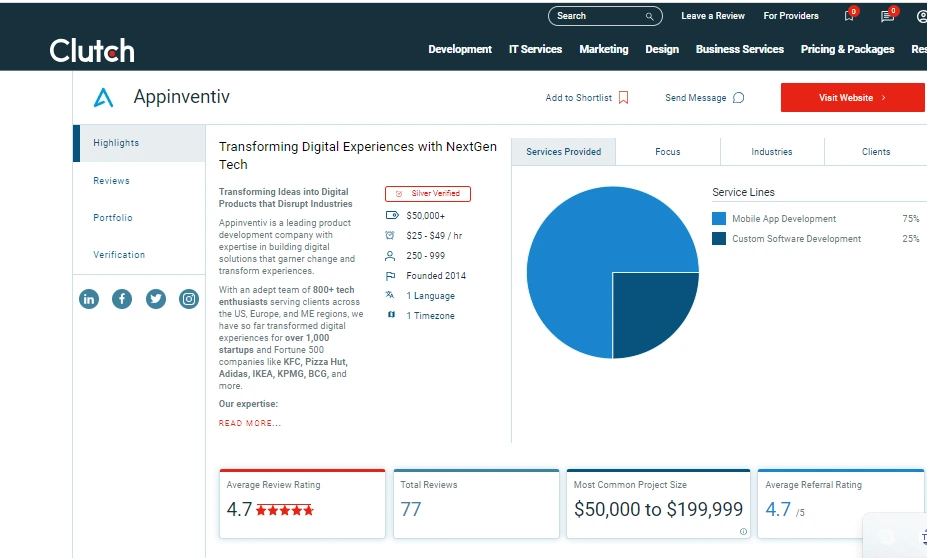
Task: Open the Facebook social icon
Action: (x=122, y=299)
